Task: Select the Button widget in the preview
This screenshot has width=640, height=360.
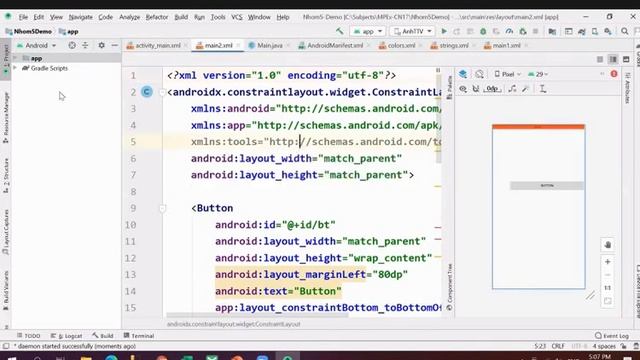Action: [x=547, y=186]
